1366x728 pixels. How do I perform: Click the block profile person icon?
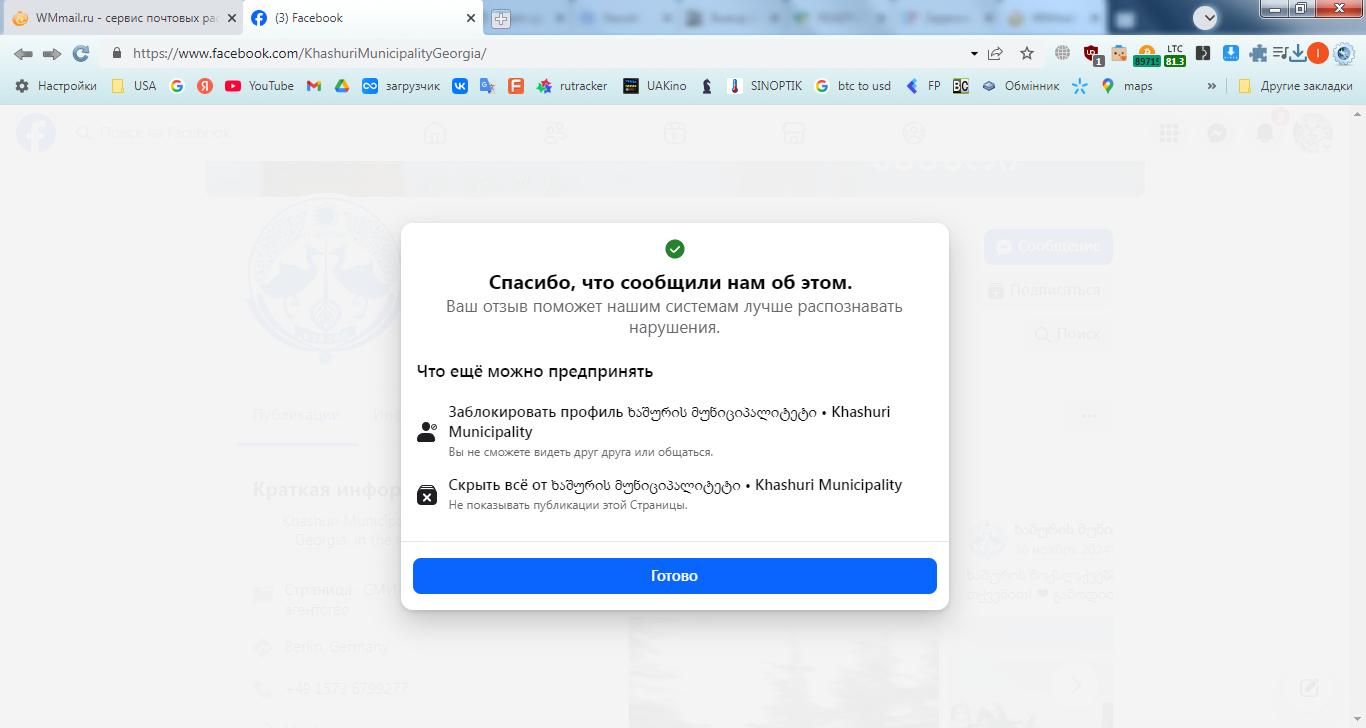(427, 432)
